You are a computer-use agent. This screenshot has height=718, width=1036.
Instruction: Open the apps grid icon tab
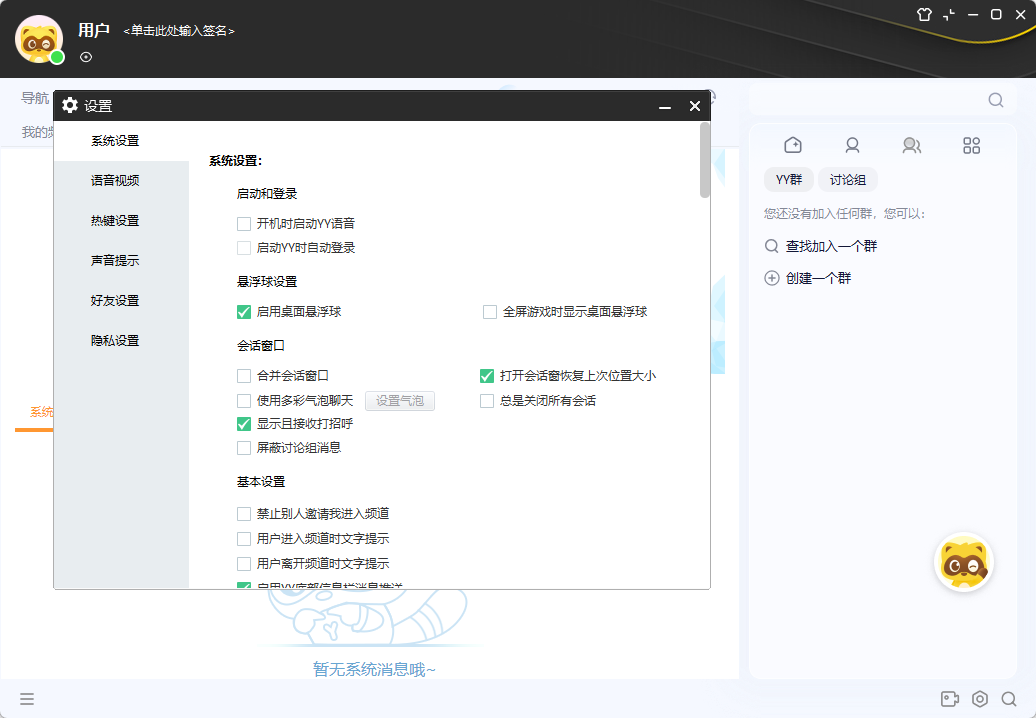pyautogui.click(x=971, y=145)
